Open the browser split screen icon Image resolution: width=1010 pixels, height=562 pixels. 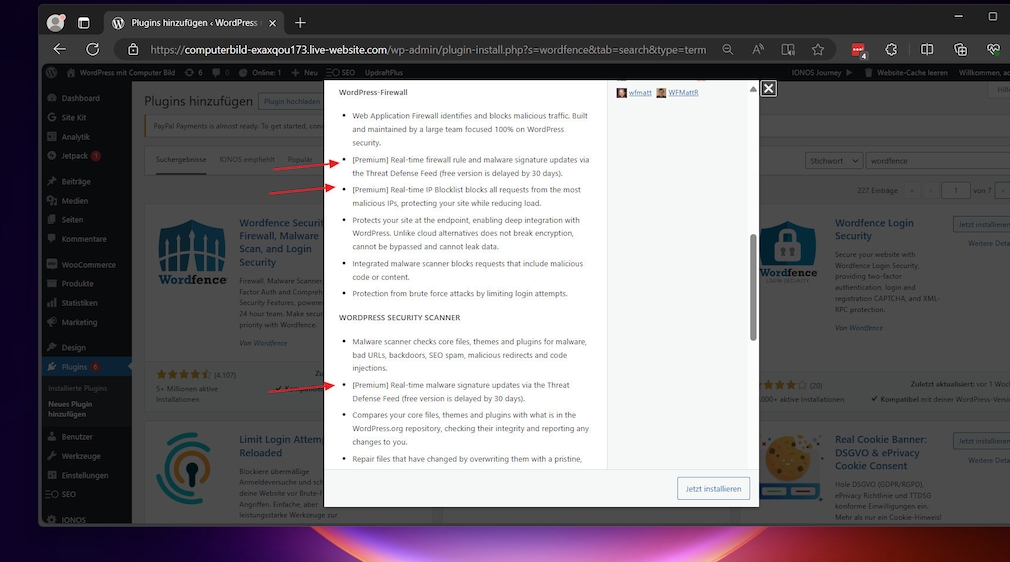coord(928,49)
